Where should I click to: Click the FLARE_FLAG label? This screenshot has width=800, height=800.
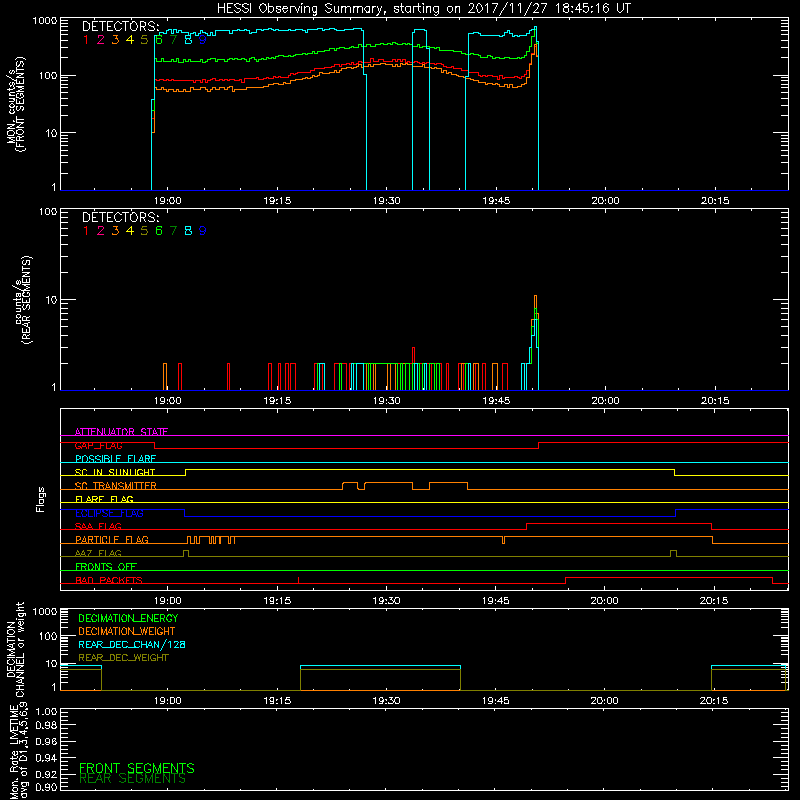point(104,499)
